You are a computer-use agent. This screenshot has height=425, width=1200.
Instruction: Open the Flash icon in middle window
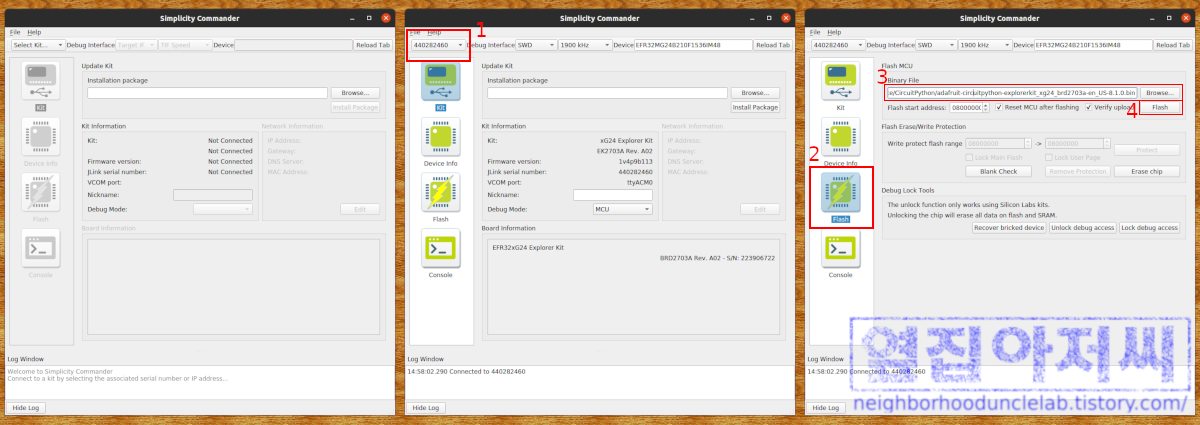click(x=441, y=192)
